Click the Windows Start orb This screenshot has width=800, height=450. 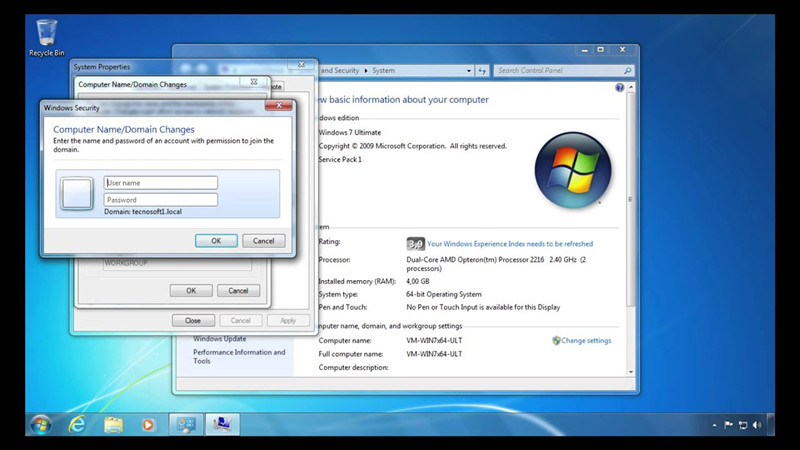[x=41, y=424]
